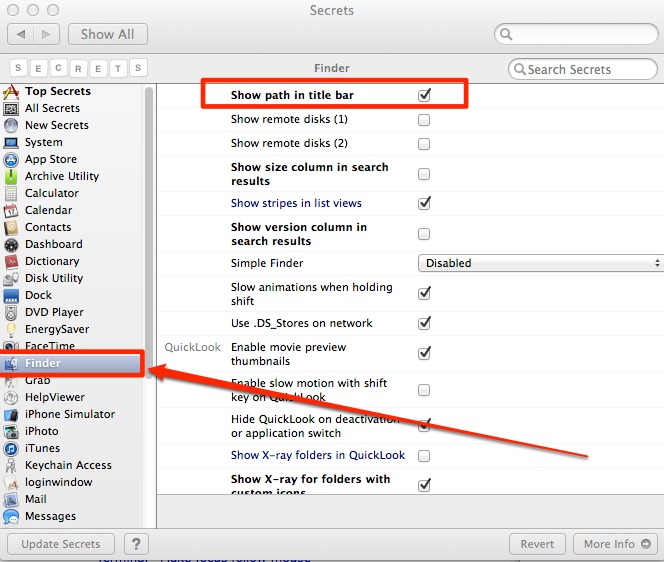Select the Dock icon in sidebar
The image size is (664, 562).
(x=11, y=296)
